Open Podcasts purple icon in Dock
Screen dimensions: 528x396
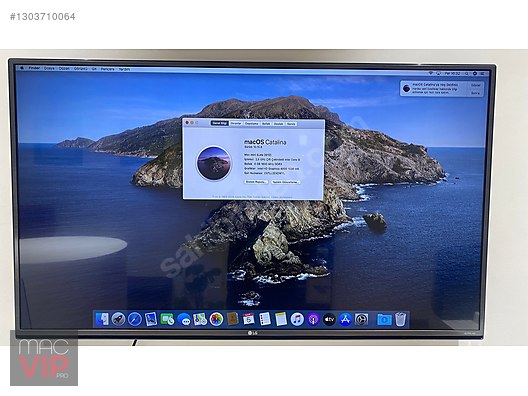(313, 319)
